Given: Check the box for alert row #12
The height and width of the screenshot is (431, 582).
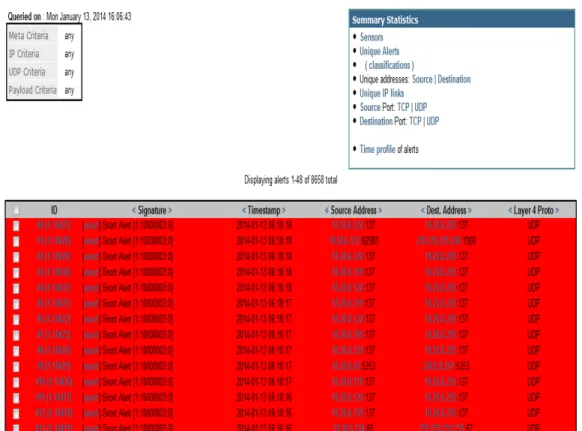Looking at the screenshot, I should pyautogui.click(x=16, y=414).
